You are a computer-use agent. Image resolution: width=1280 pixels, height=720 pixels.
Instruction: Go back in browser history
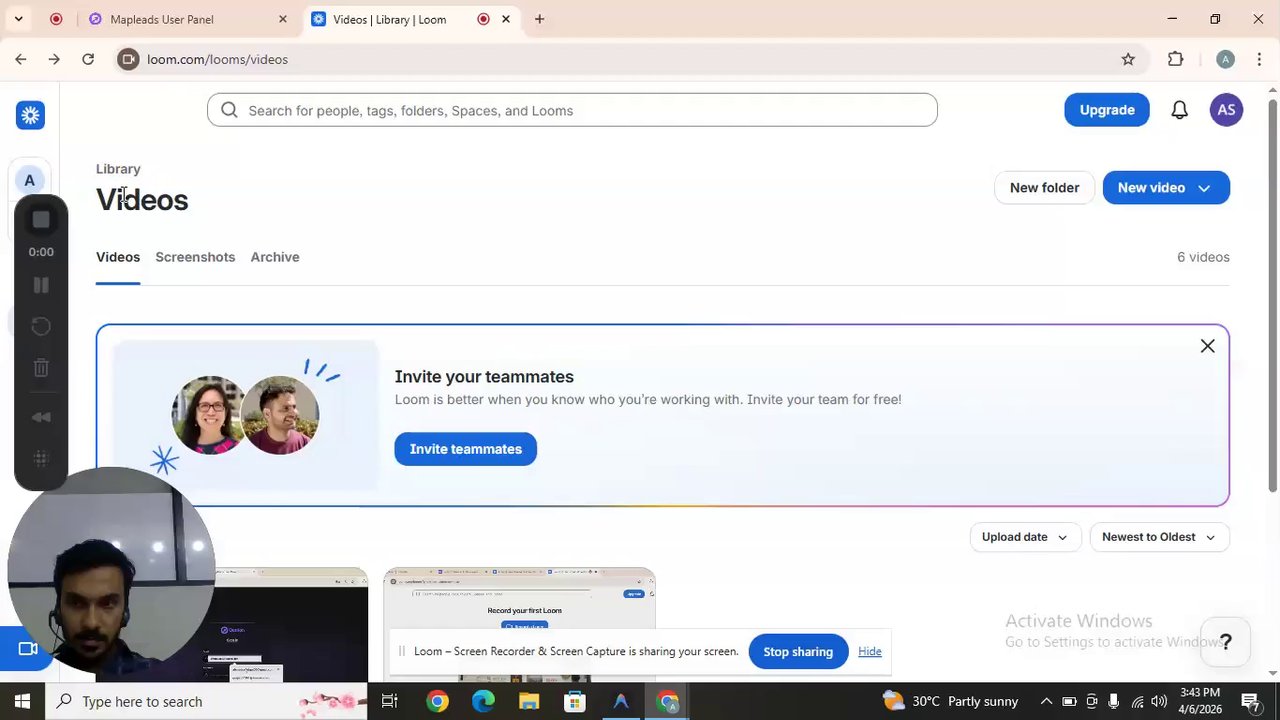coord(21,59)
